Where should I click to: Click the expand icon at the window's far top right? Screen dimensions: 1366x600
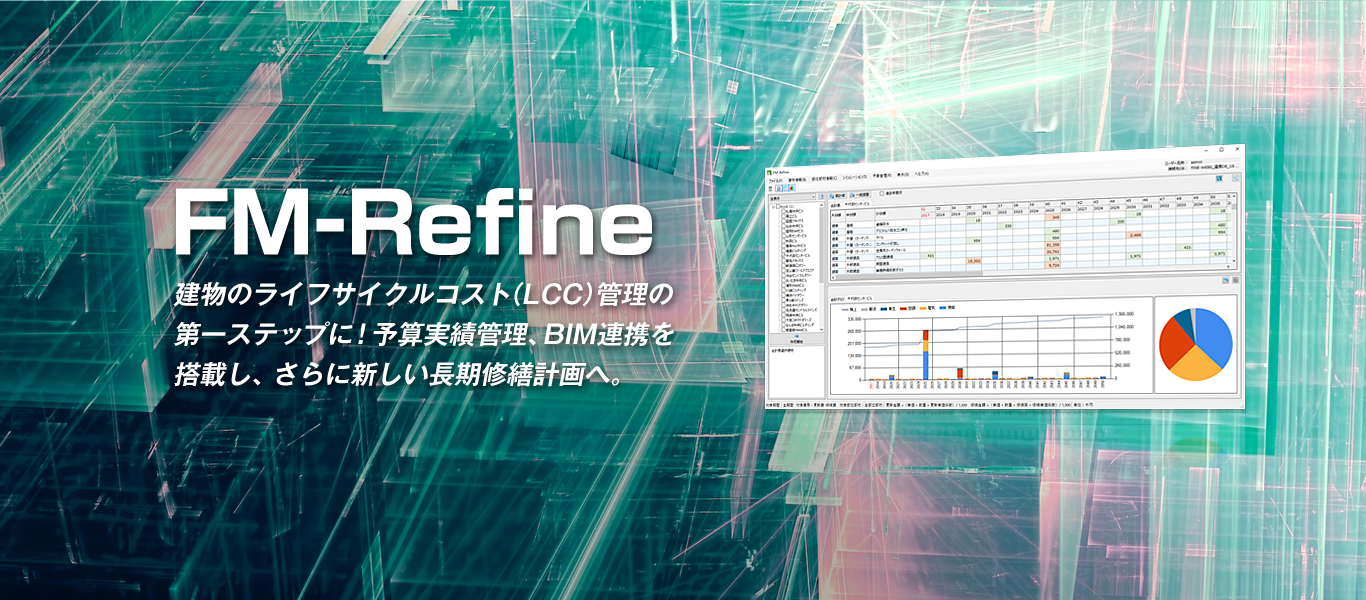click(x=1235, y=178)
